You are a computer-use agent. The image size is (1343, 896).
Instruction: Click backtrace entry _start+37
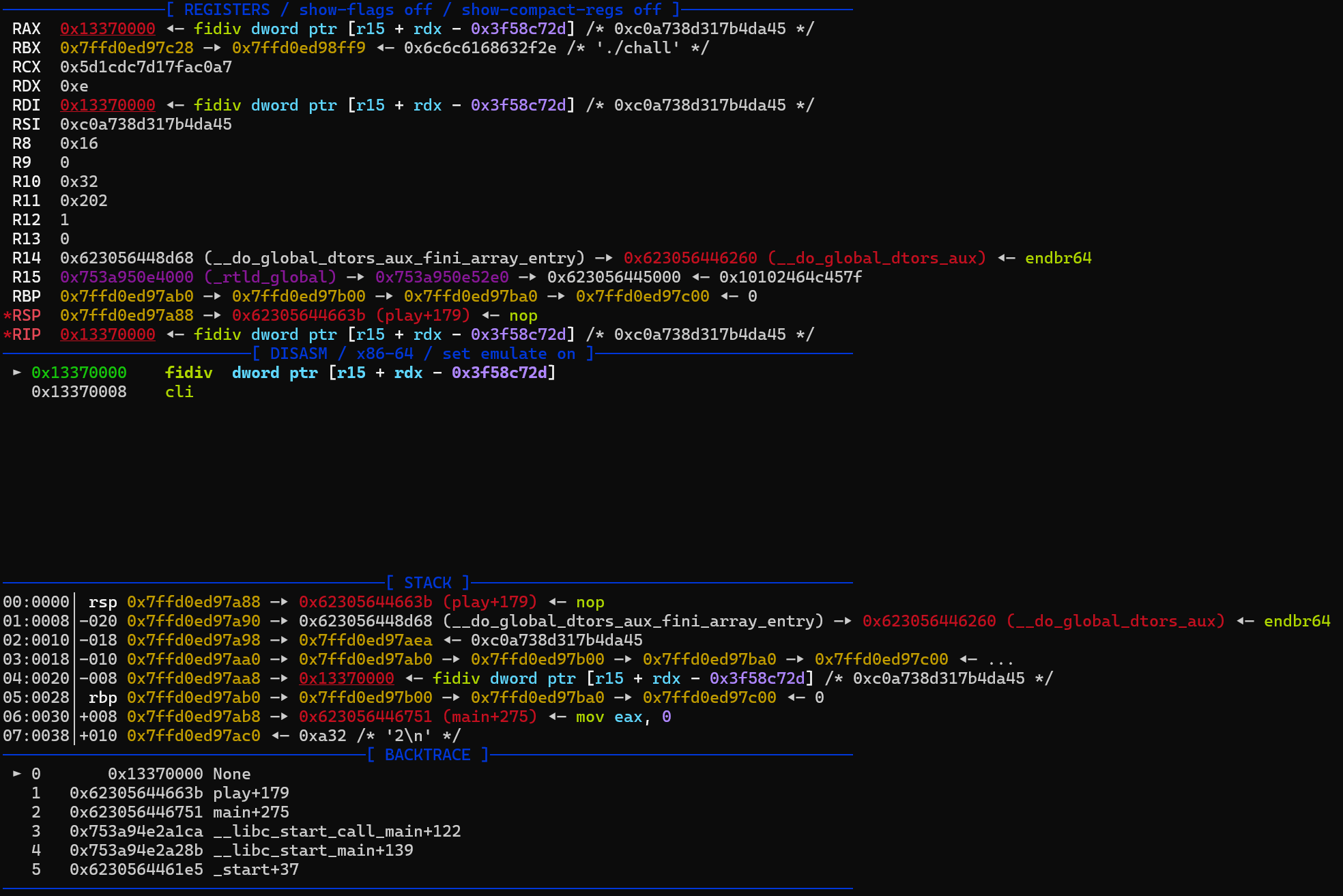[x=255, y=869]
